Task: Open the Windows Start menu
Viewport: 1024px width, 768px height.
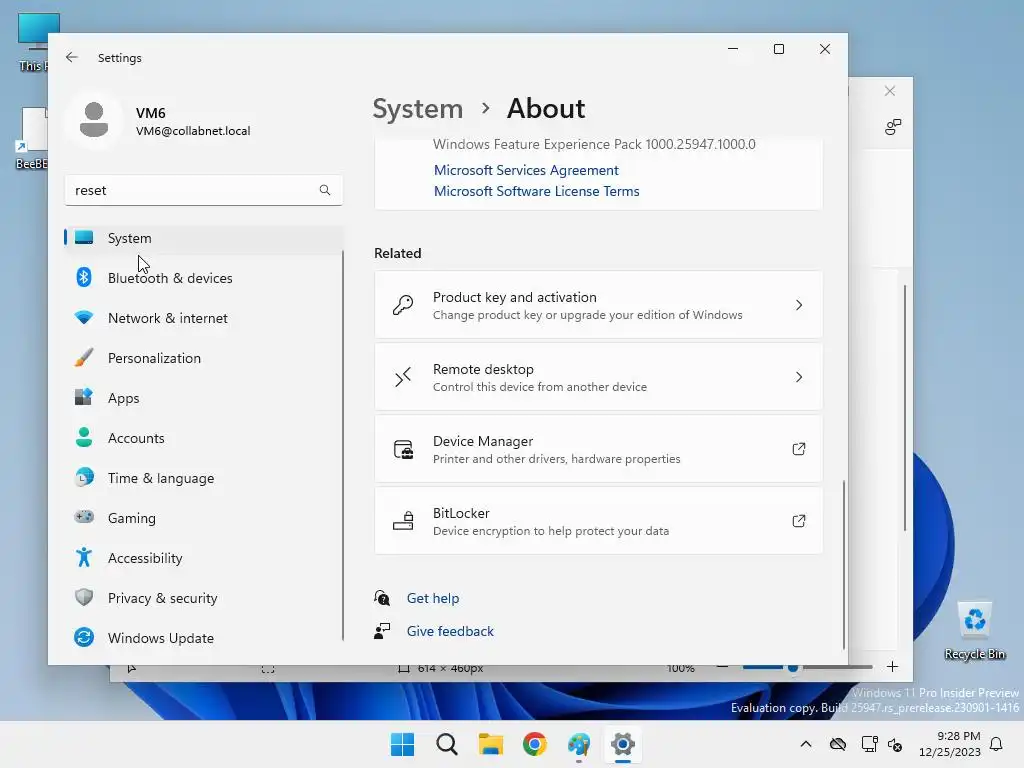Action: click(x=402, y=744)
